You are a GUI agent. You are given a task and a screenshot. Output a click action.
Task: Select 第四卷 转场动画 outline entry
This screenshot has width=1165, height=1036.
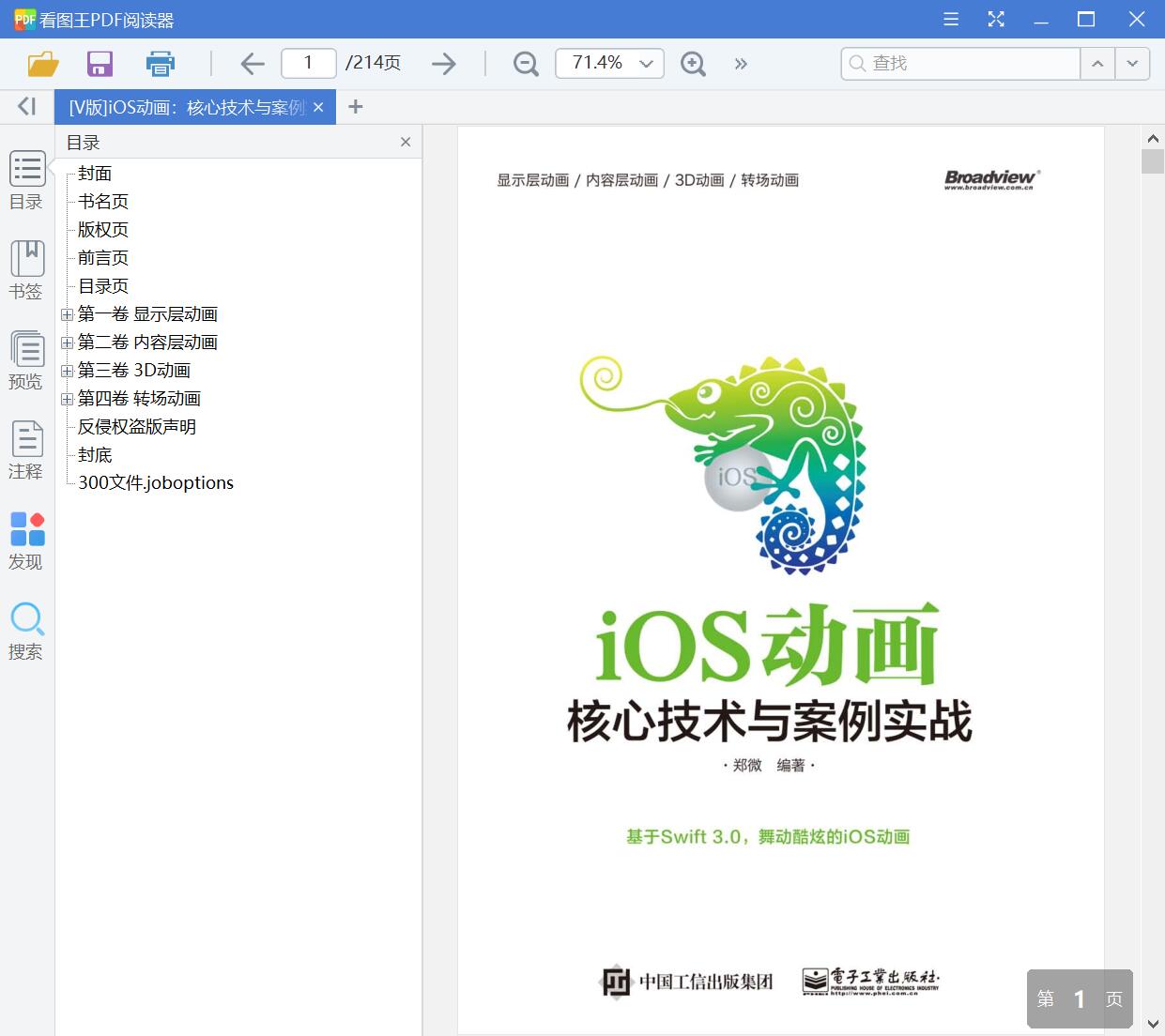139,398
